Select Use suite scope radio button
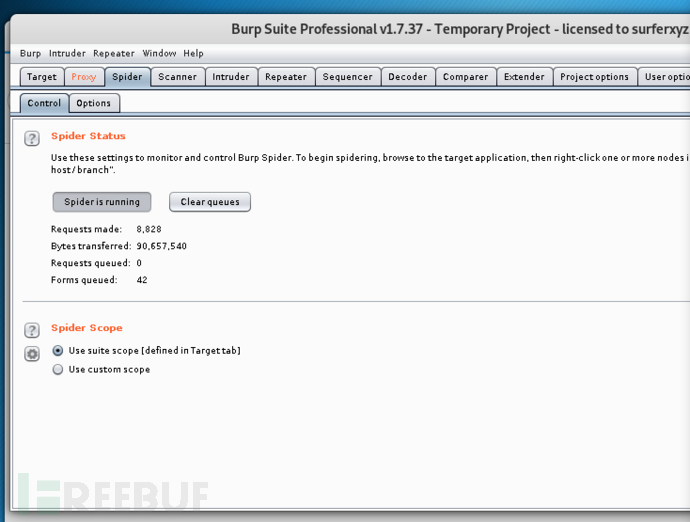The height and width of the screenshot is (522, 690). [58, 351]
